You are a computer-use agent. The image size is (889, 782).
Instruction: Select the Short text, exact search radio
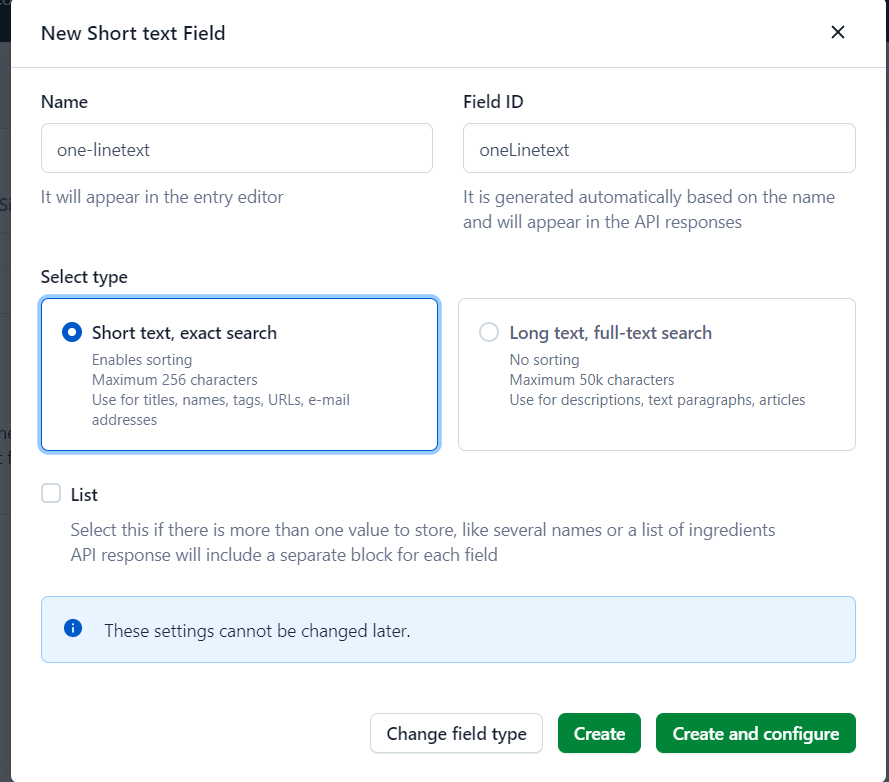click(72, 333)
